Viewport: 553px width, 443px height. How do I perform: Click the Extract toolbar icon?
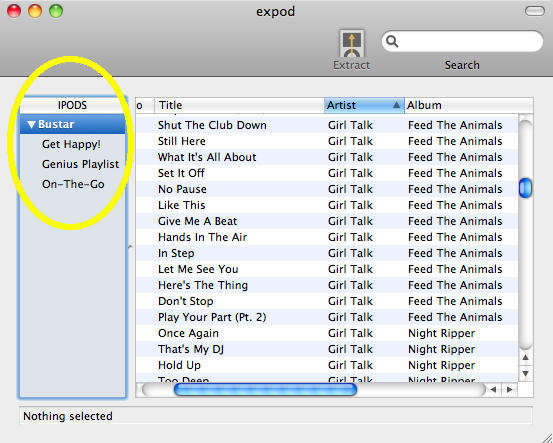click(x=352, y=44)
